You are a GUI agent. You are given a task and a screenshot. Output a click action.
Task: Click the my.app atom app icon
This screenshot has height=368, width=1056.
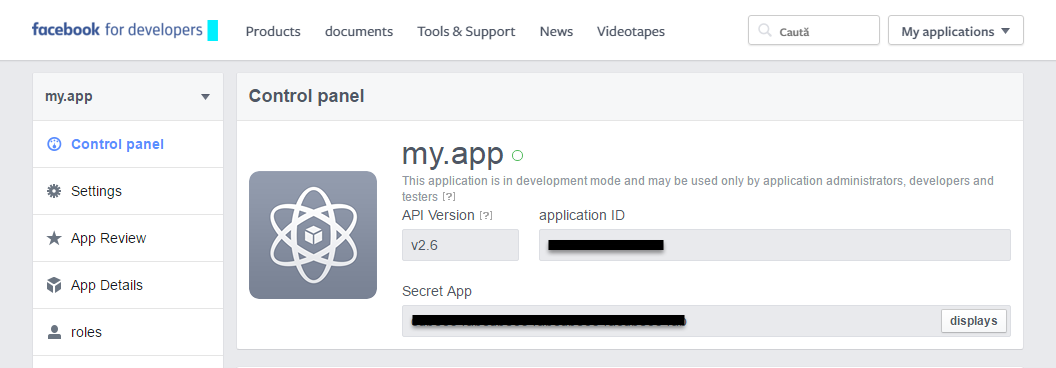pyautogui.click(x=313, y=235)
